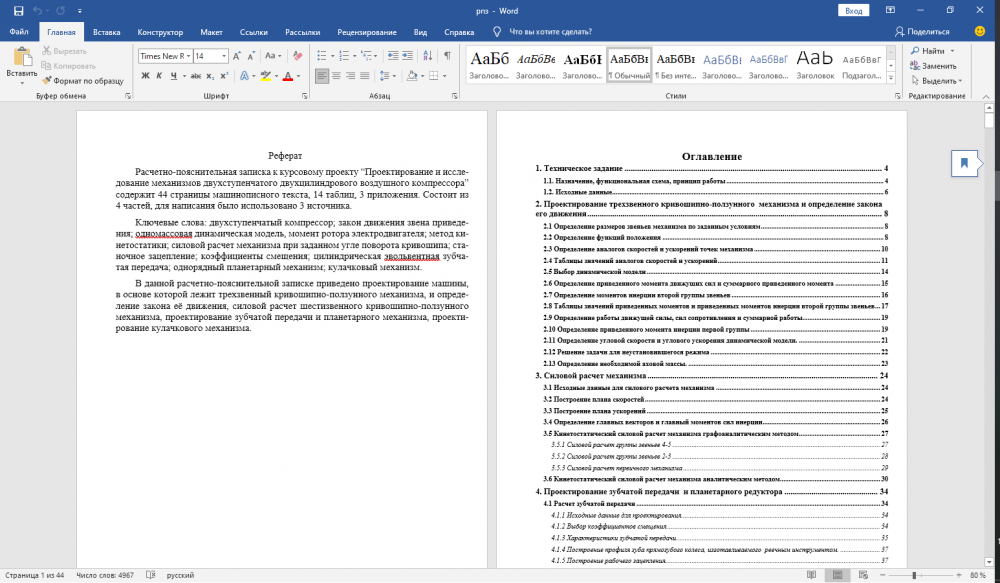Share the document via Поделиться
Image resolution: width=1000 pixels, height=583 pixels.
click(x=922, y=31)
